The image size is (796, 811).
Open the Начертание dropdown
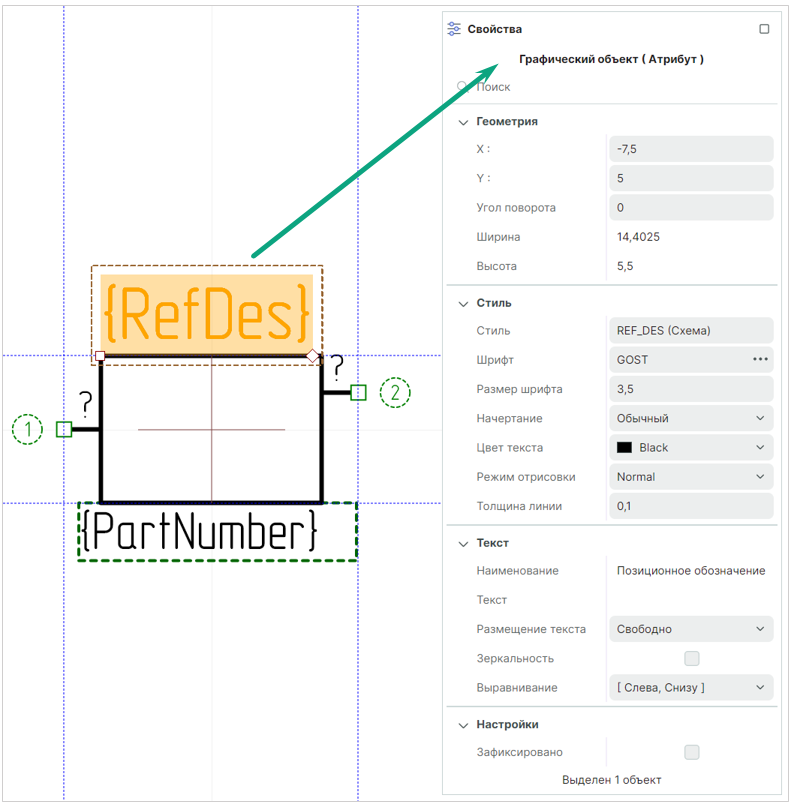coord(691,418)
